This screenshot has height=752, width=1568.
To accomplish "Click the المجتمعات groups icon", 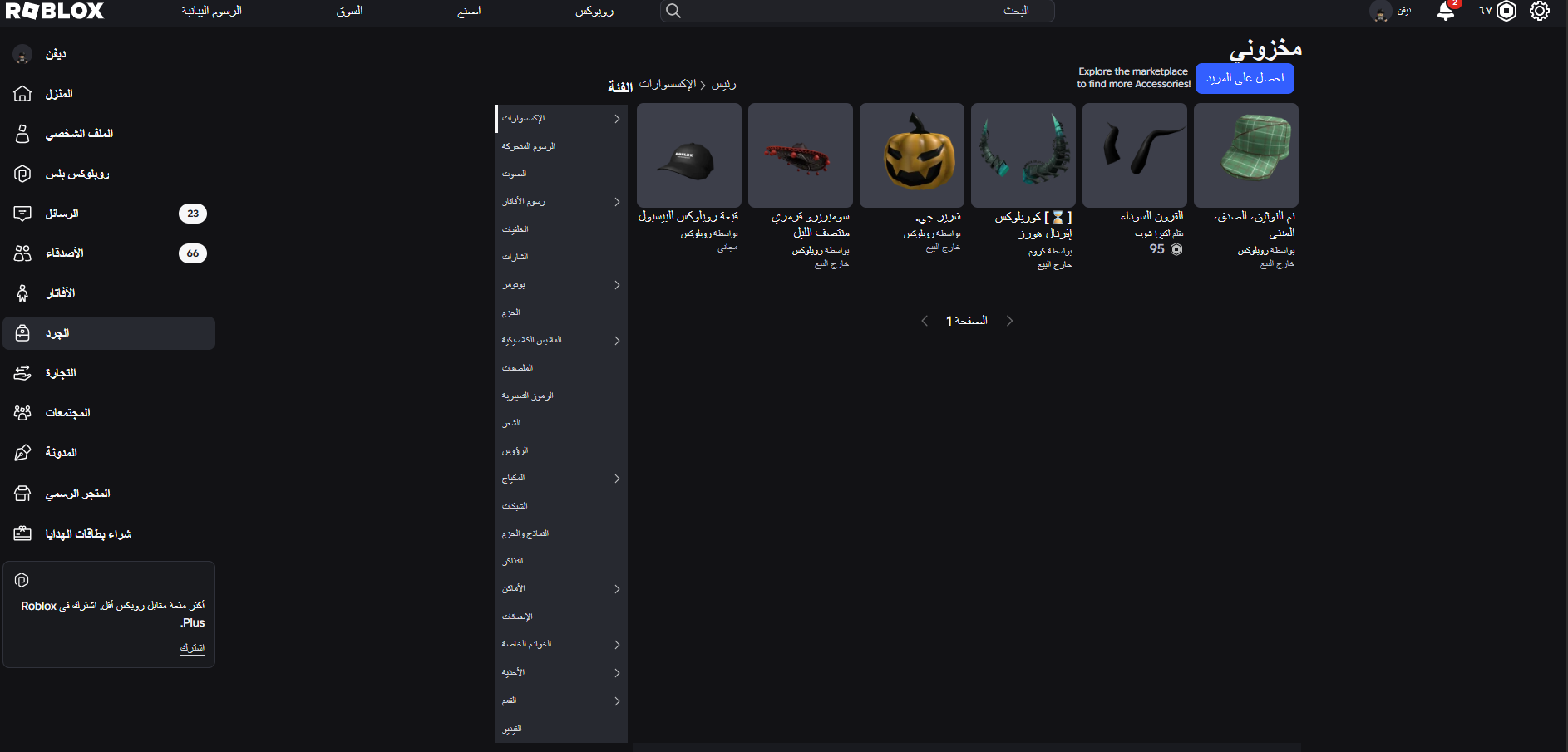I will [x=22, y=413].
